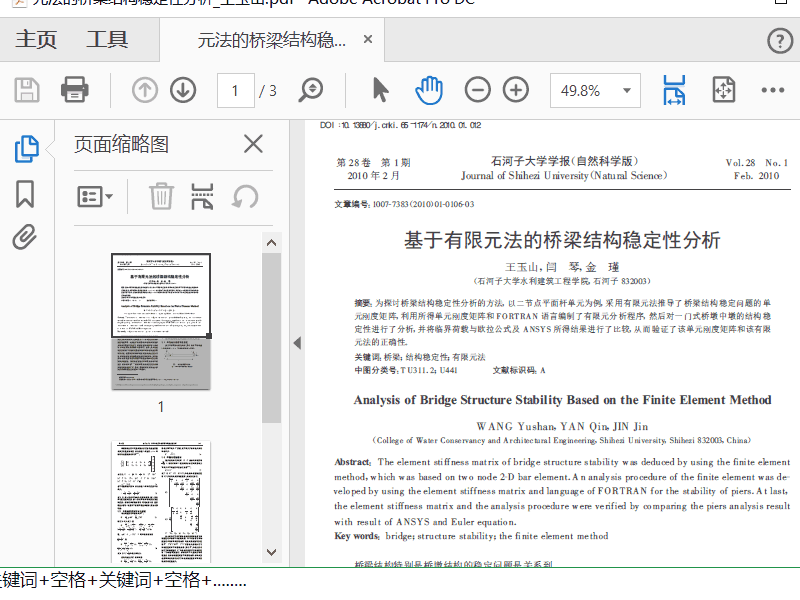This screenshot has width=800, height=600.
Task: Collapse navigation pane with arrow
Action: (297, 343)
